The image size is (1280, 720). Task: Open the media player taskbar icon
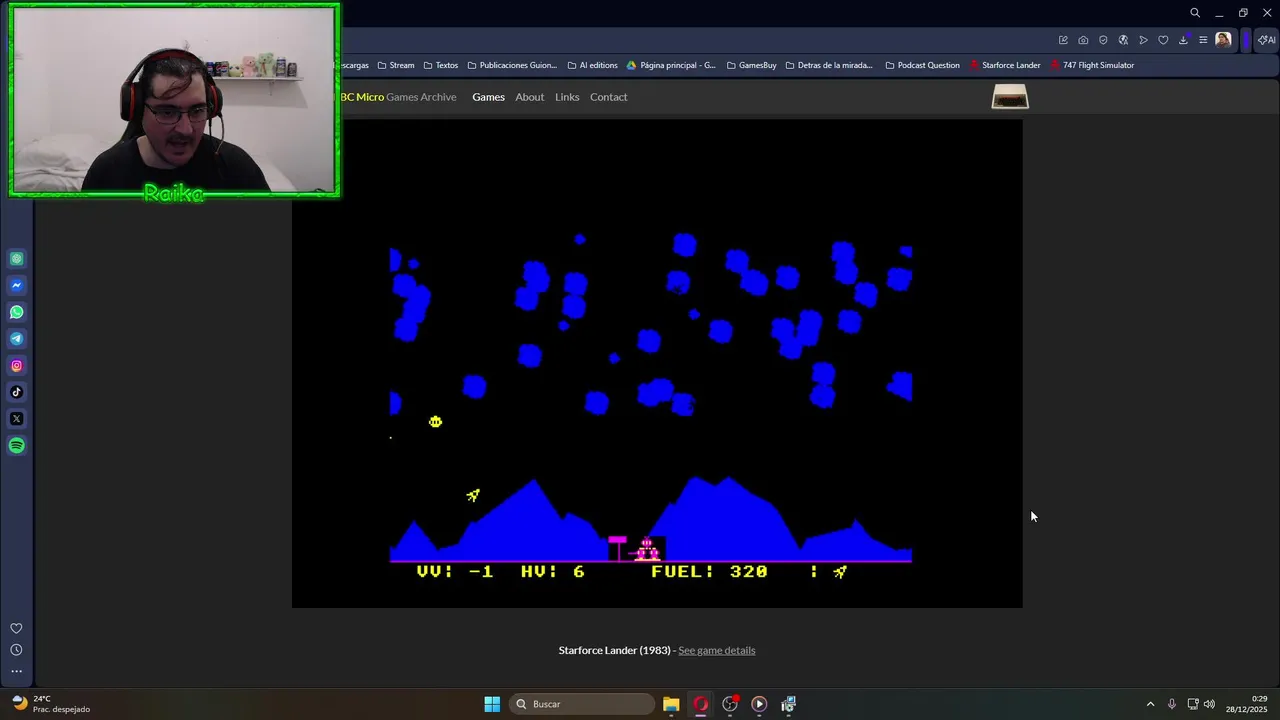click(759, 704)
